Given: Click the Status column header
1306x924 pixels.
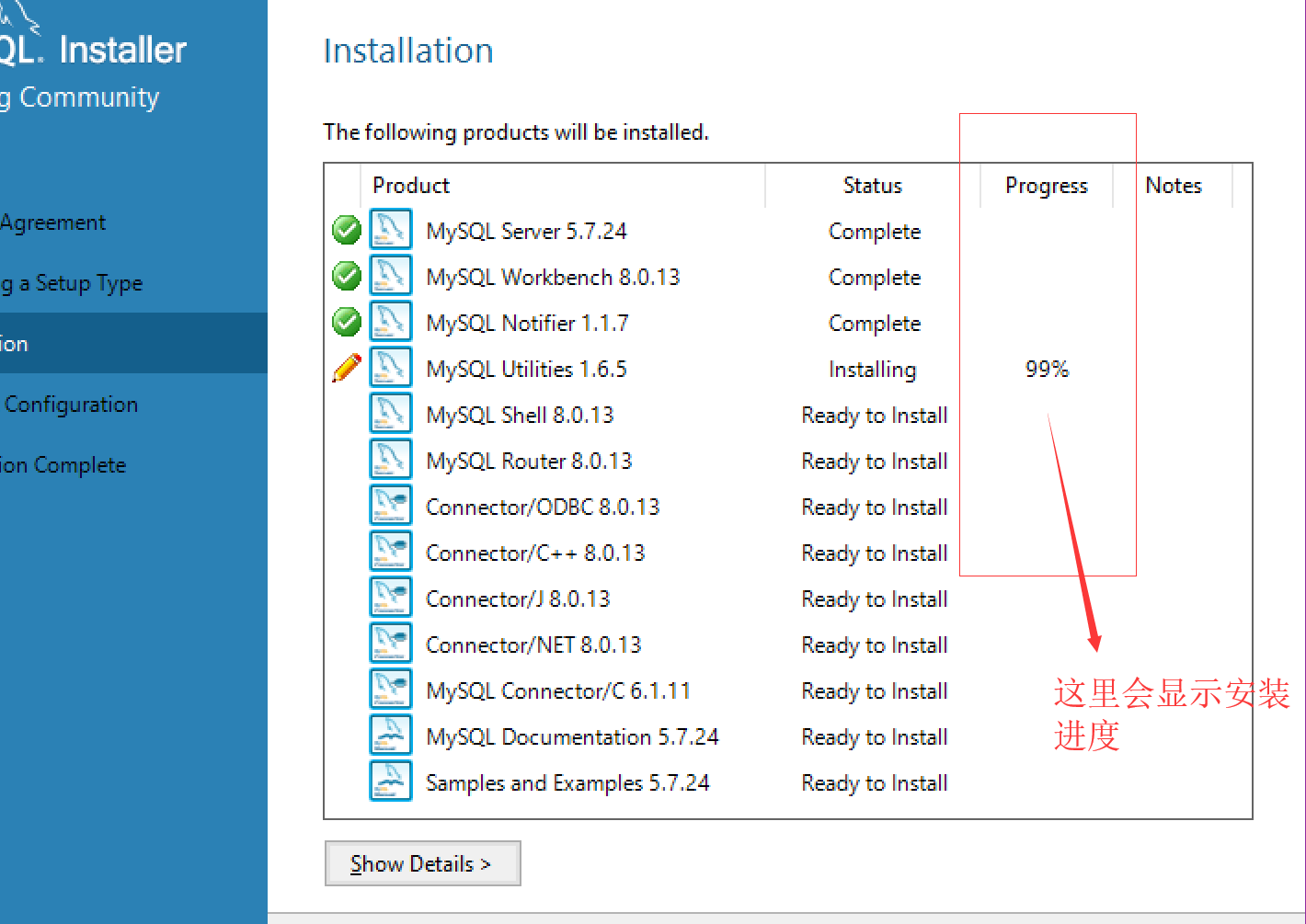Looking at the screenshot, I should pyautogui.click(x=873, y=186).
